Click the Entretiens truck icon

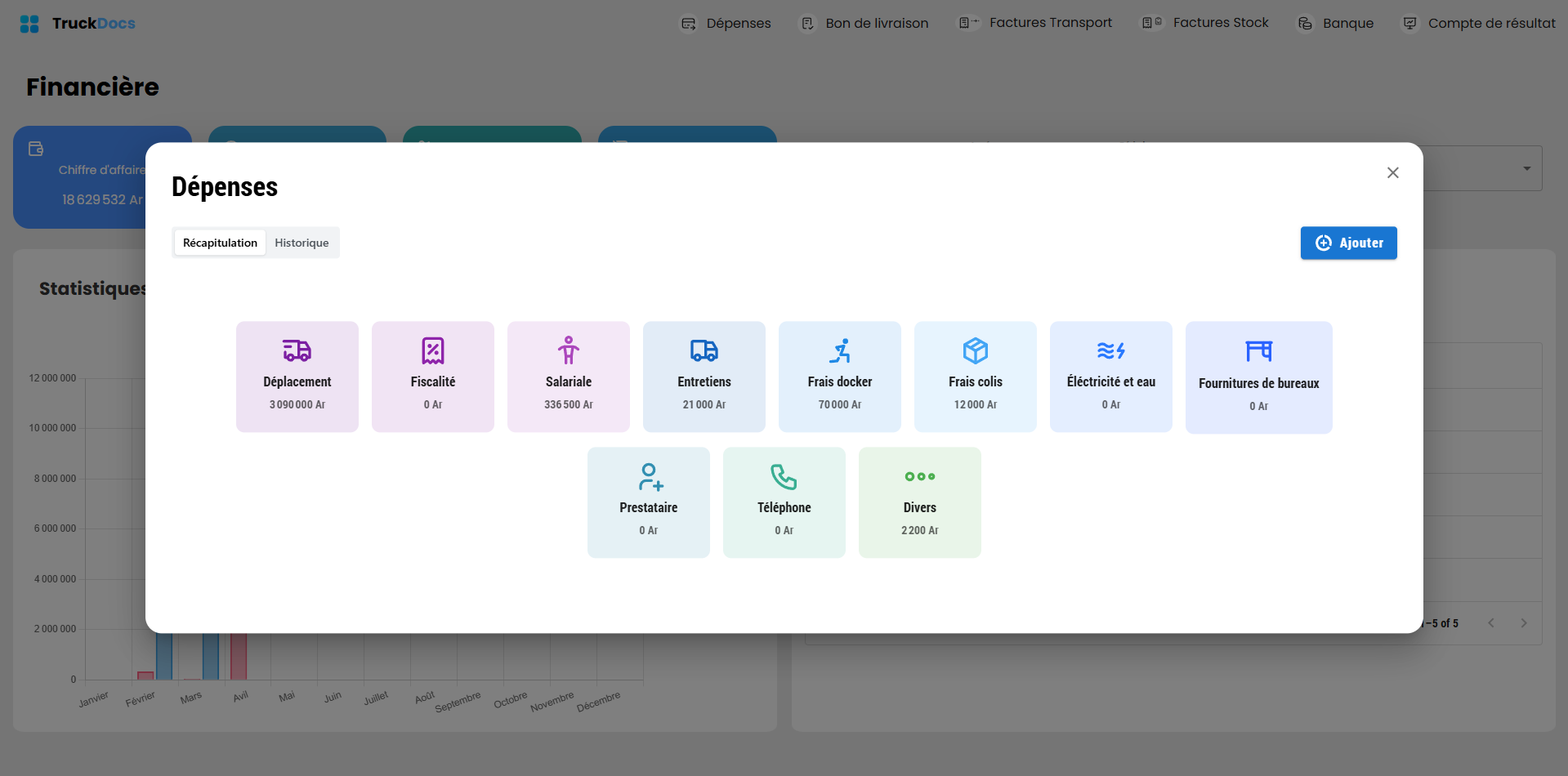(x=704, y=350)
